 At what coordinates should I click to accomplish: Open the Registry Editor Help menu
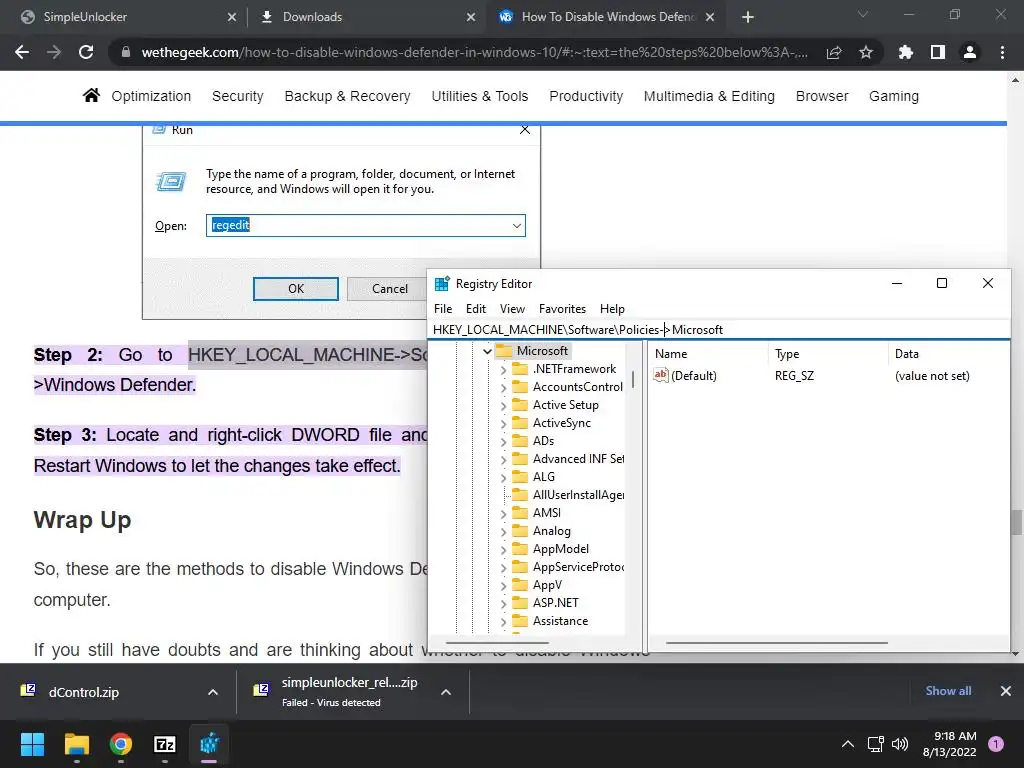pos(612,309)
